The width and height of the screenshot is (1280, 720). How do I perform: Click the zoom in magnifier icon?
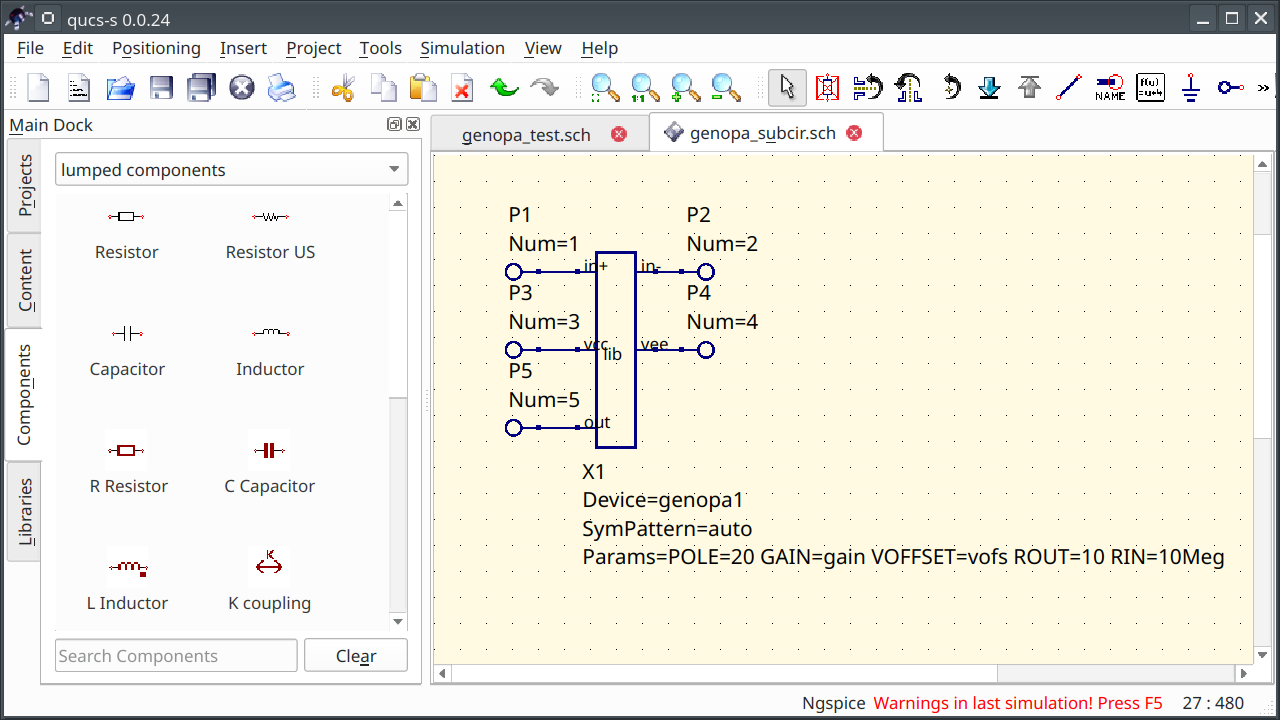pyautogui.click(x=684, y=87)
